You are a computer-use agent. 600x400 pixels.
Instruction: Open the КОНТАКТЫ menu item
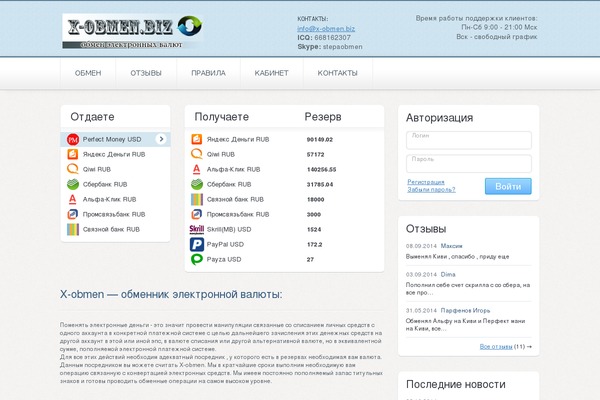[x=338, y=73]
